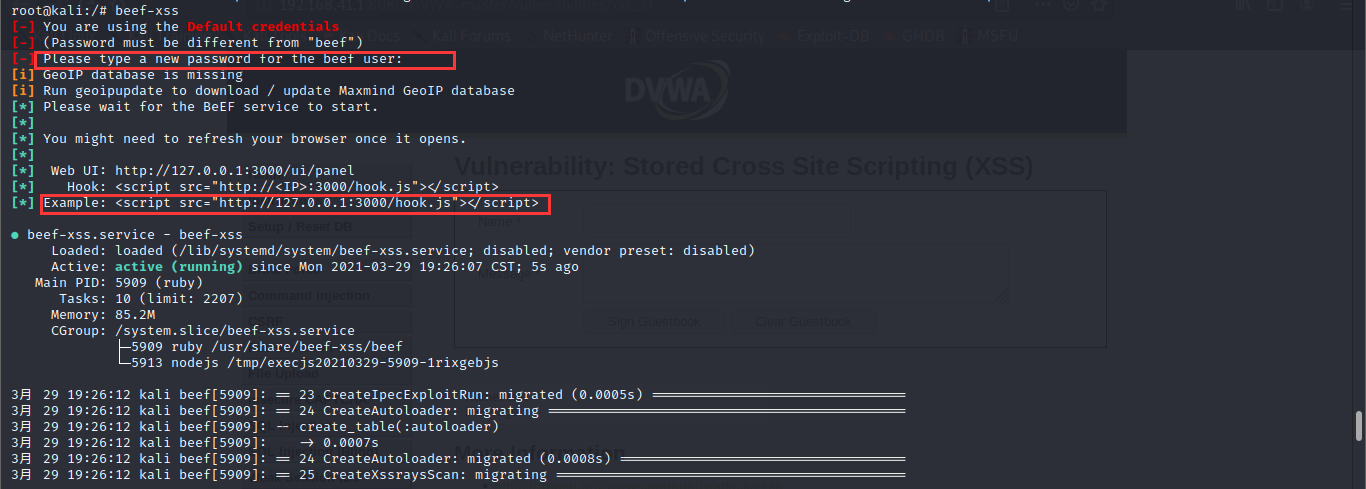The width and height of the screenshot is (1366, 489).
Task: Click the "5913 nodejs /tmp/execjs" process line
Action: (307, 363)
